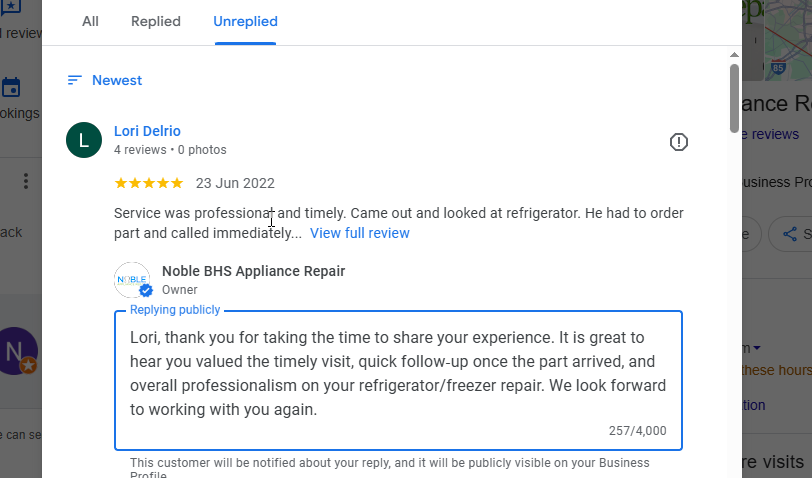Open the Newest sort dropdown
Screen dimensions: 812x478
[x=117, y=80]
